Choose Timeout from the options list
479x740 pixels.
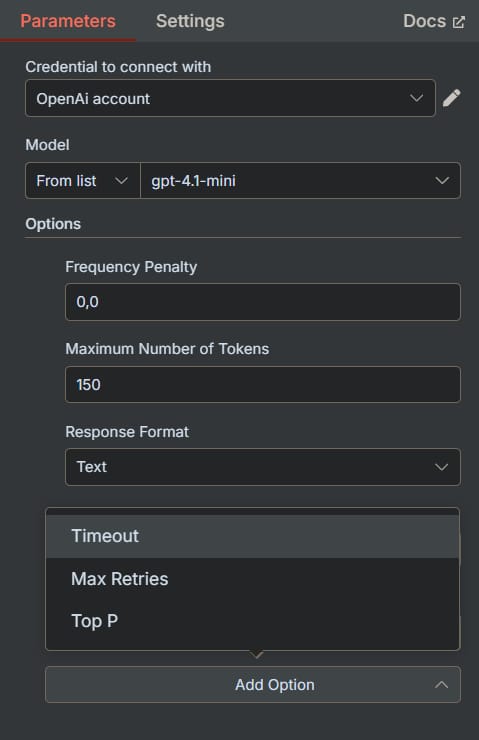coord(252,537)
